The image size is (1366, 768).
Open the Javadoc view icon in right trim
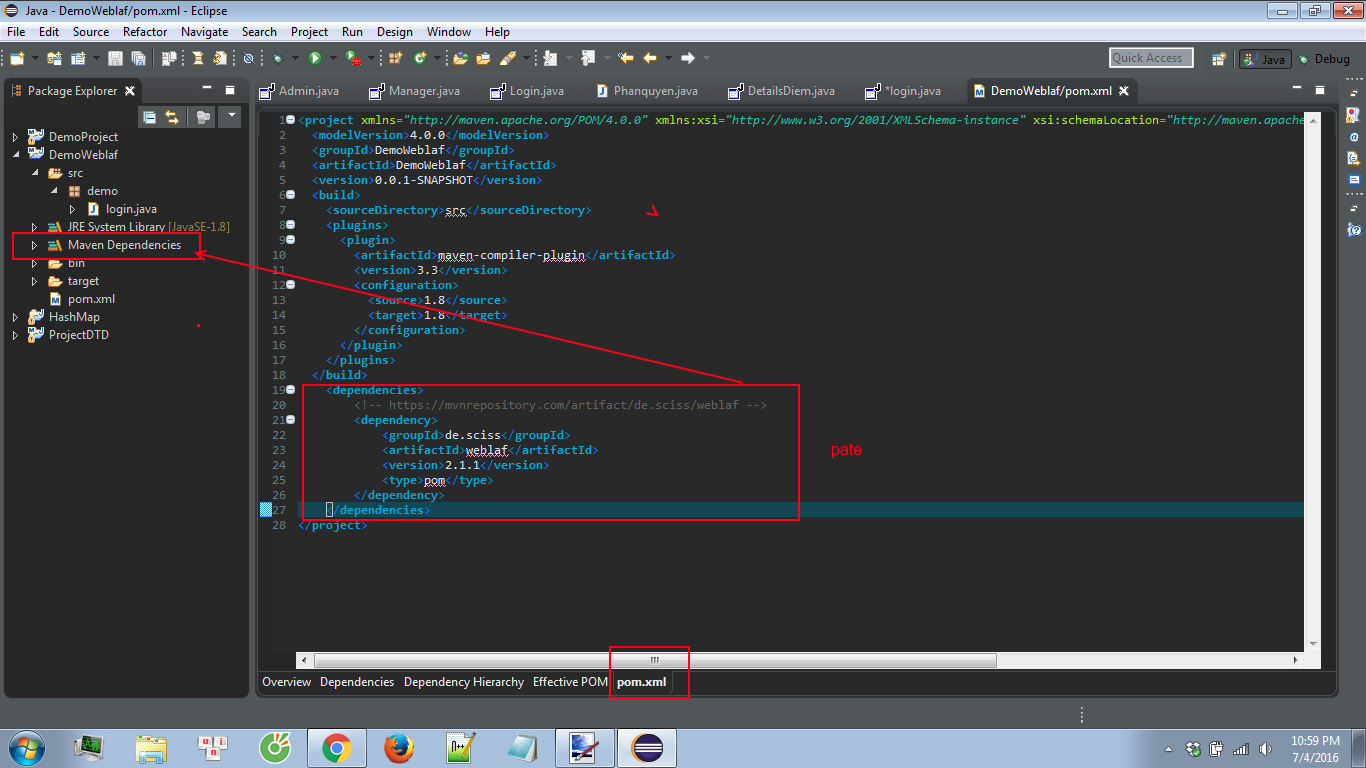(1353, 137)
